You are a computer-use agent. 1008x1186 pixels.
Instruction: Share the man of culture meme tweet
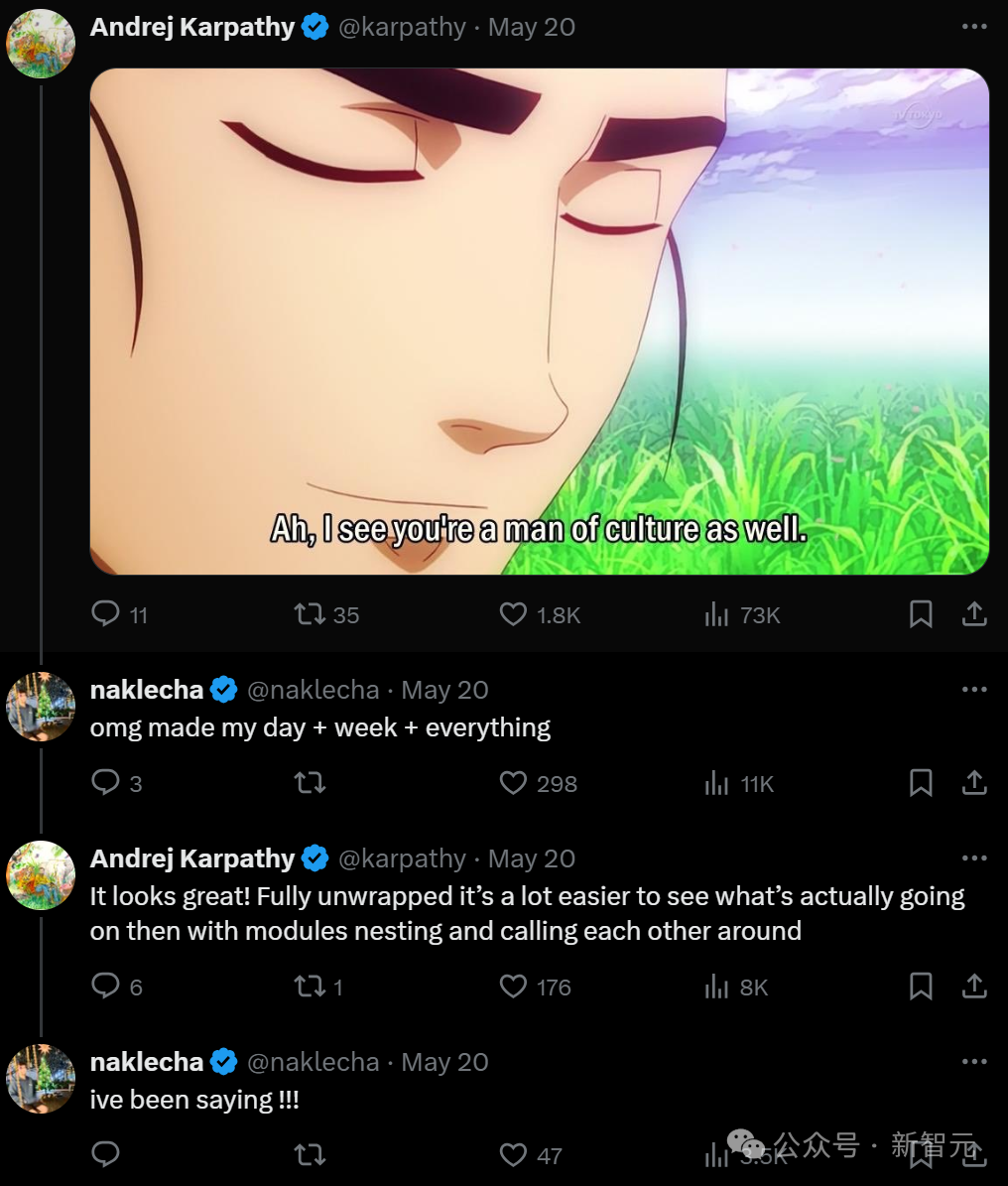(974, 613)
